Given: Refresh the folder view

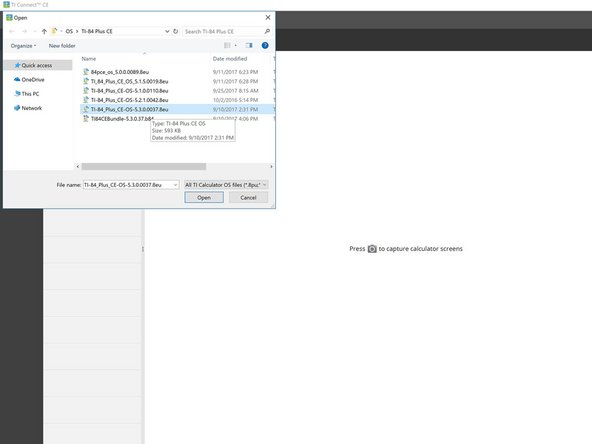Looking at the screenshot, I should click(176, 31).
